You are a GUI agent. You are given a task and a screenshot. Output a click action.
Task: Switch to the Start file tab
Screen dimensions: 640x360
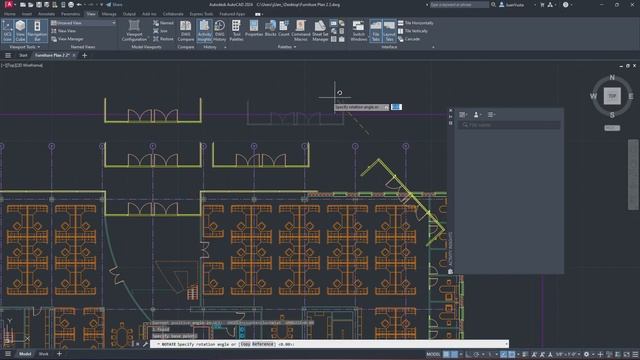point(23,55)
